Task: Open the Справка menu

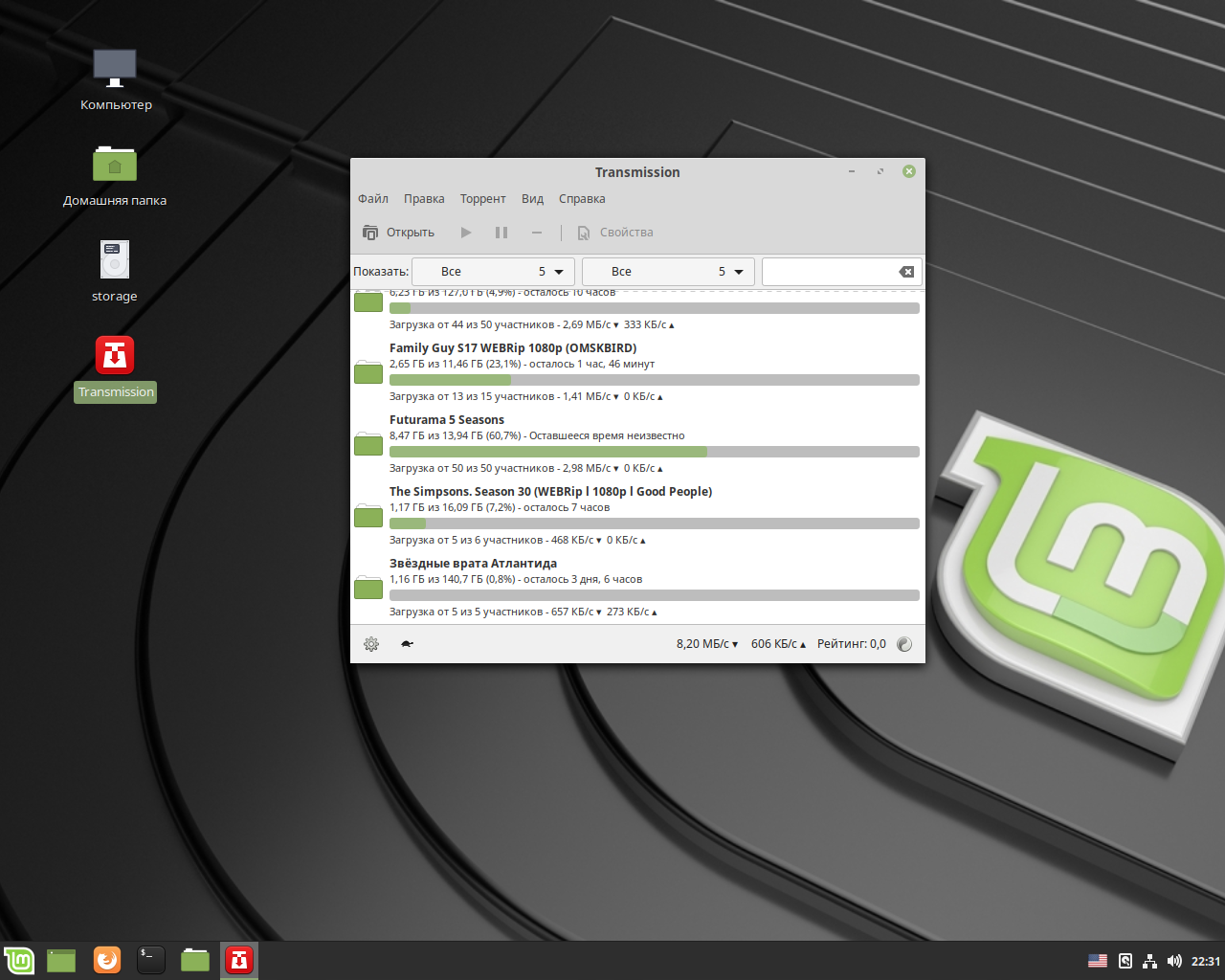Action: point(582,199)
